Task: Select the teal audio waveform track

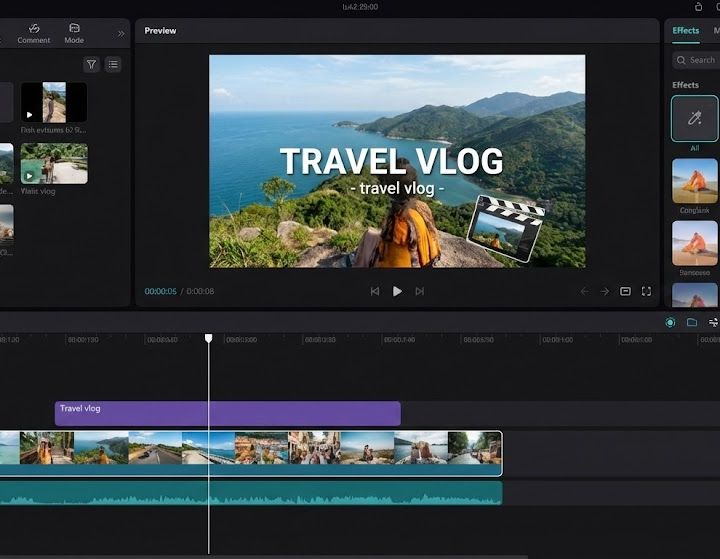Action: click(x=251, y=493)
